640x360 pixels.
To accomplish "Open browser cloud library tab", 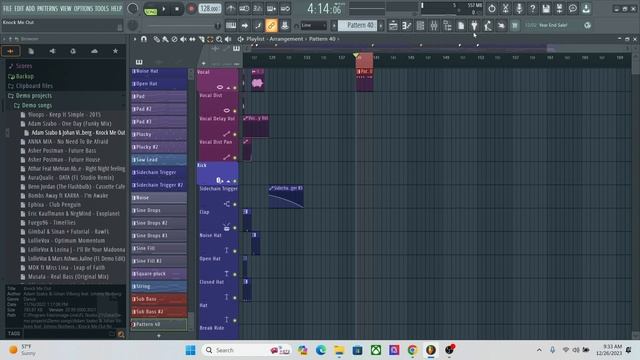I will pos(94,51).
